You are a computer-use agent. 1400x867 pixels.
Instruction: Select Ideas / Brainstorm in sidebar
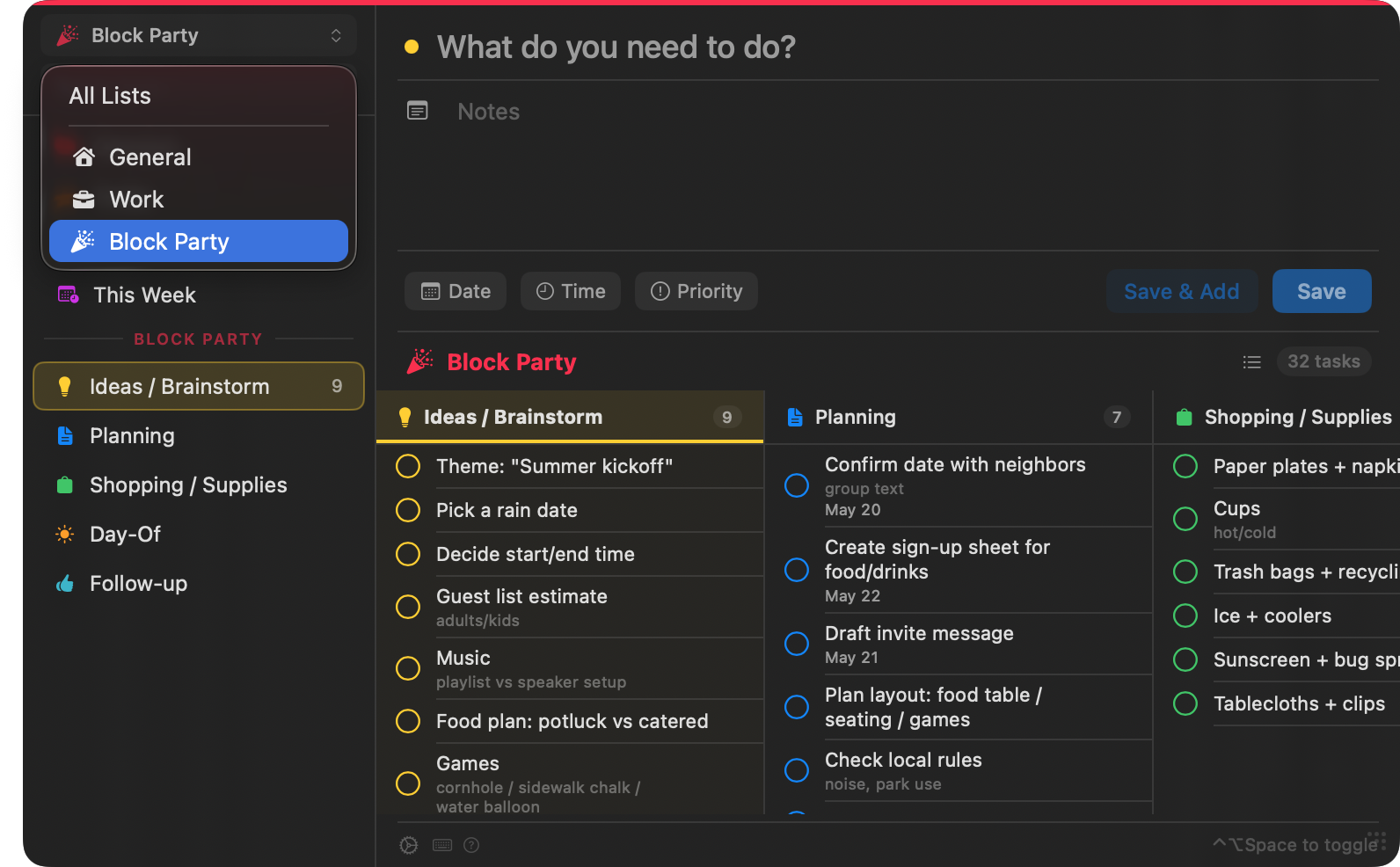199,386
